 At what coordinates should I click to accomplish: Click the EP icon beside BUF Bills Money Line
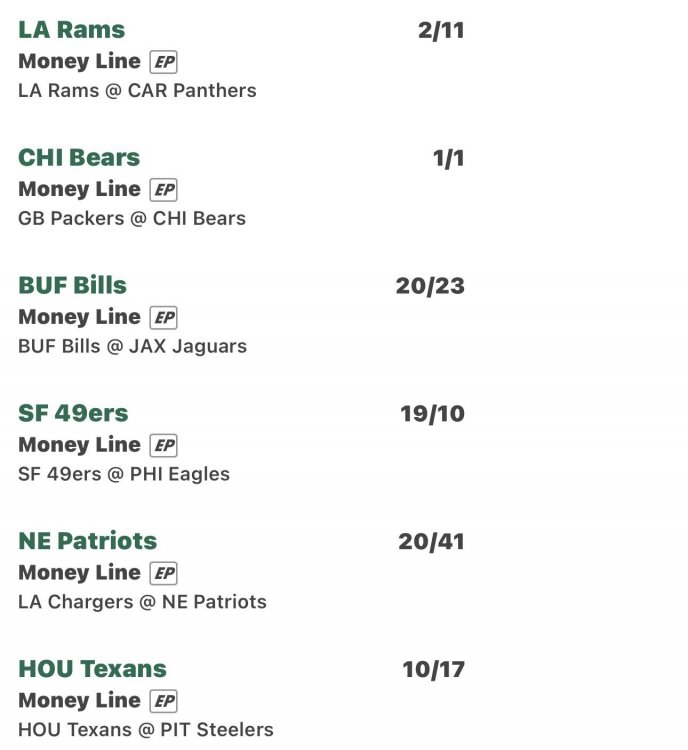(163, 318)
